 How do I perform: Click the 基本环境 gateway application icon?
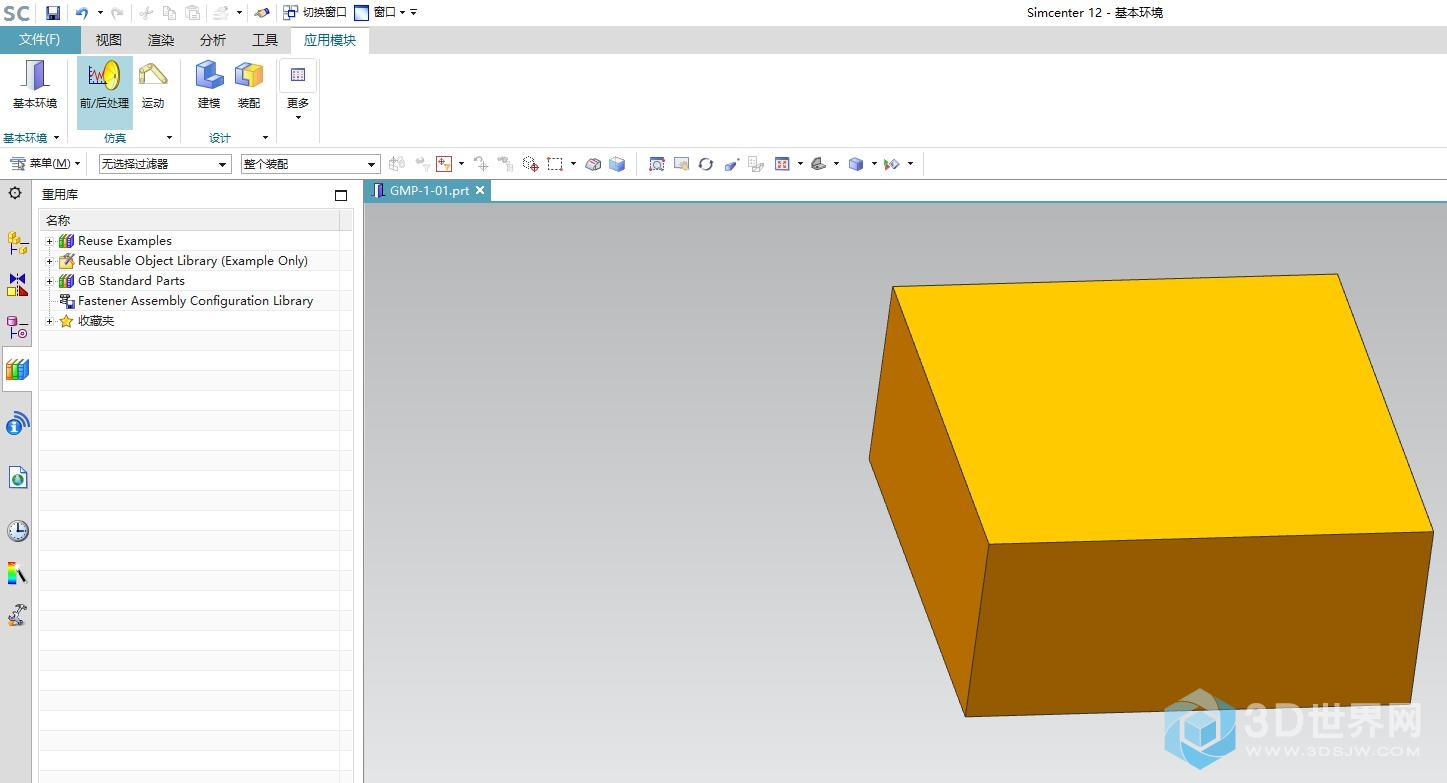[x=35, y=85]
